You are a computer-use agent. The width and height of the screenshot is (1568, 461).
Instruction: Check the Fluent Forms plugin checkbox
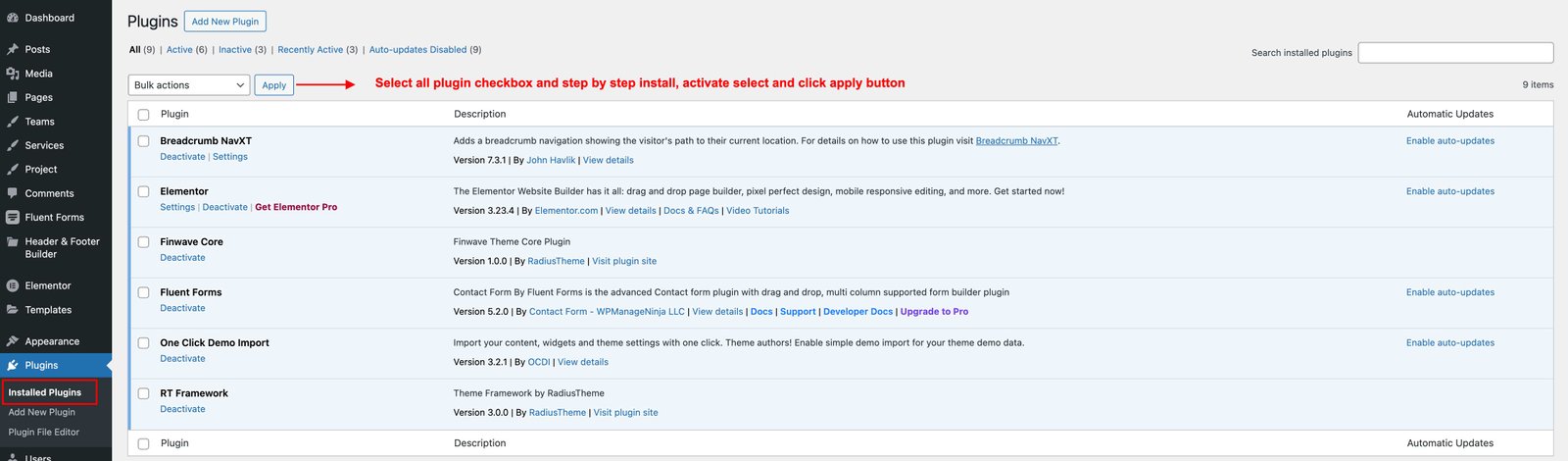tap(143, 292)
